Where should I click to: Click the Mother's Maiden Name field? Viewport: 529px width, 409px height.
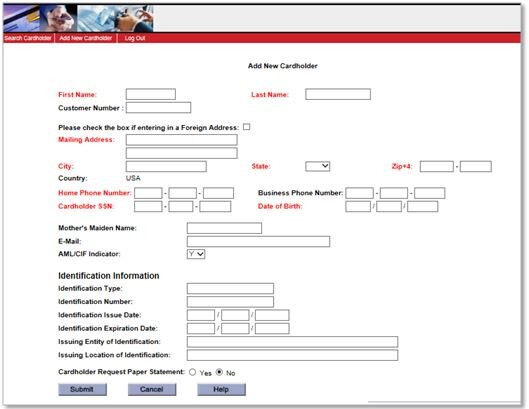(224, 228)
